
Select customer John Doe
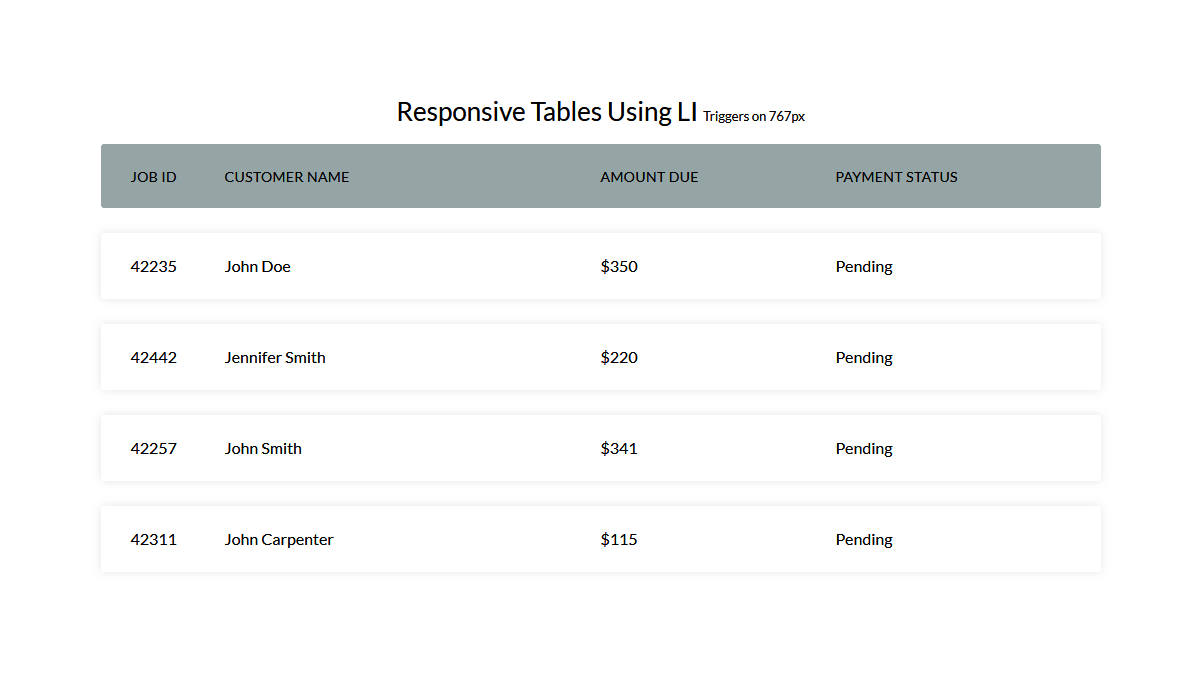tap(258, 267)
